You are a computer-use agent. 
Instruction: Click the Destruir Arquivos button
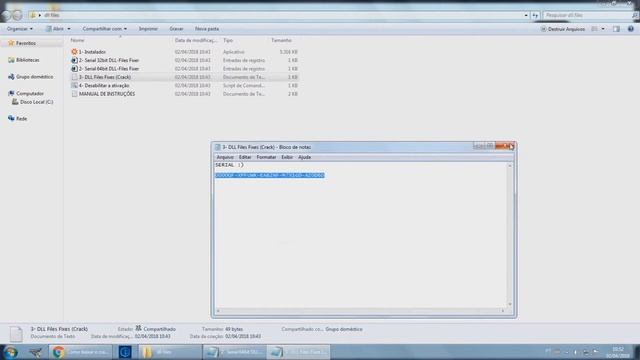[x=562, y=29]
